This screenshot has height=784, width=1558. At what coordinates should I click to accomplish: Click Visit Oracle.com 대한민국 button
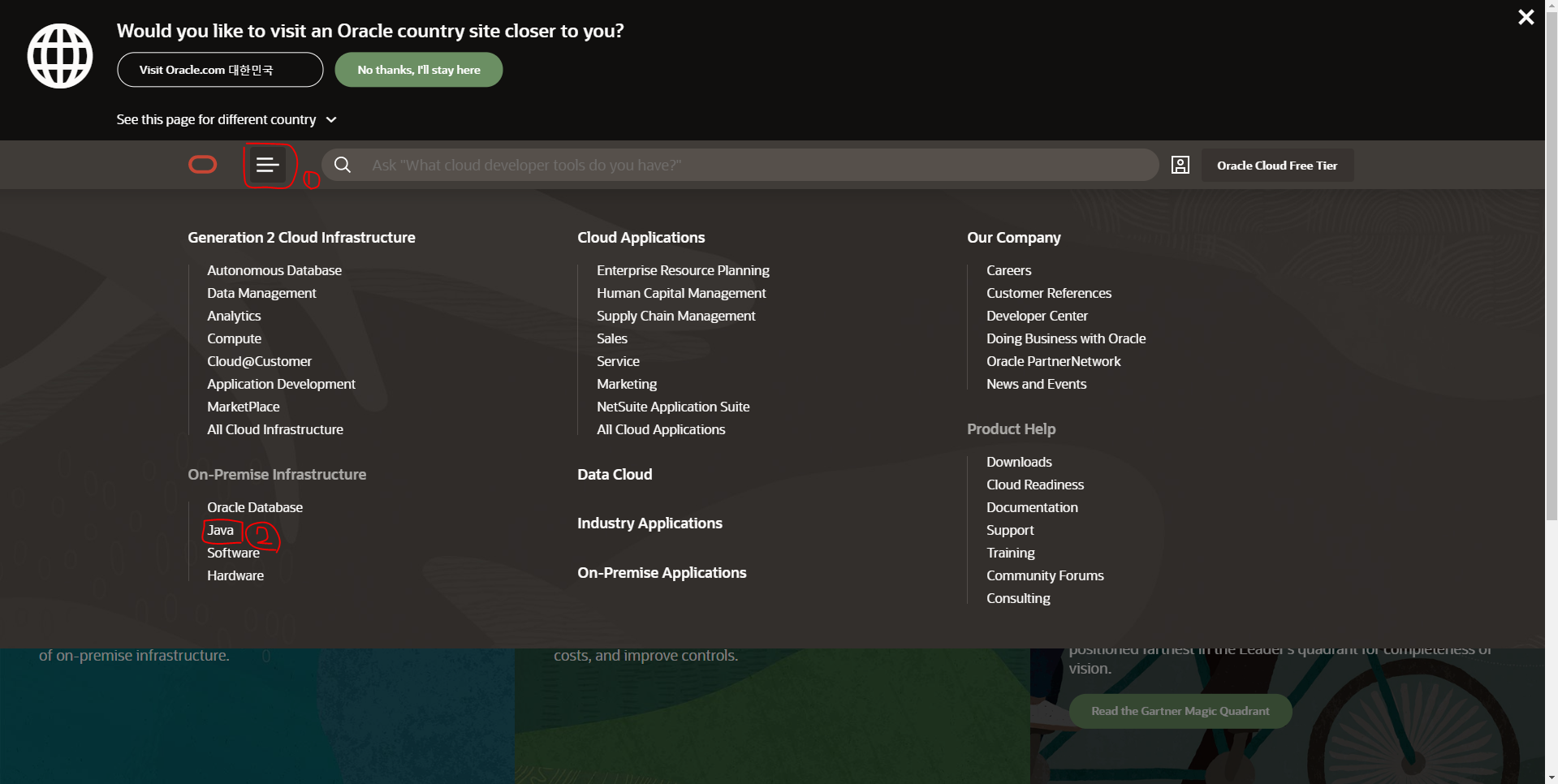(x=220, y=70)
